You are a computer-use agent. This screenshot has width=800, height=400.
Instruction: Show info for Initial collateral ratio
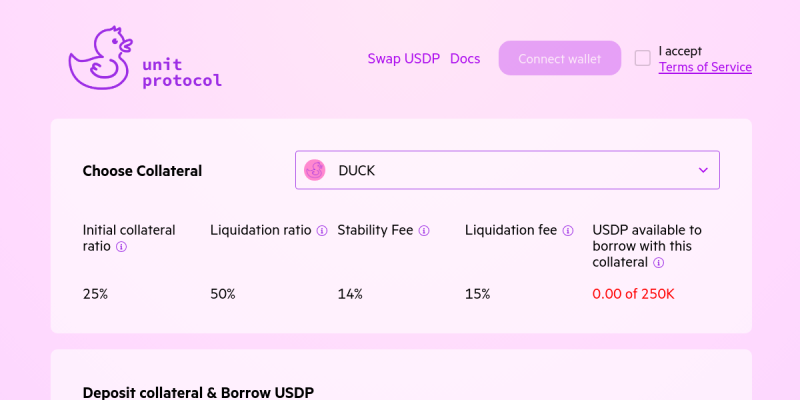121,247
